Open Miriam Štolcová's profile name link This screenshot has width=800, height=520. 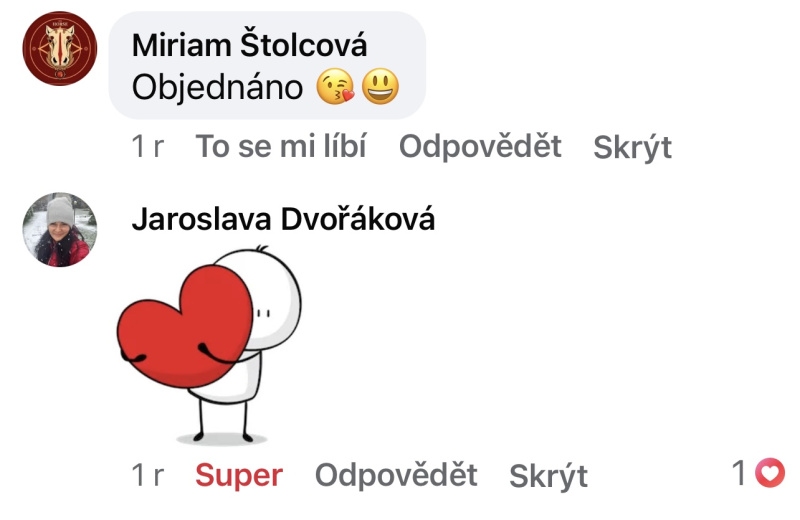249,45
